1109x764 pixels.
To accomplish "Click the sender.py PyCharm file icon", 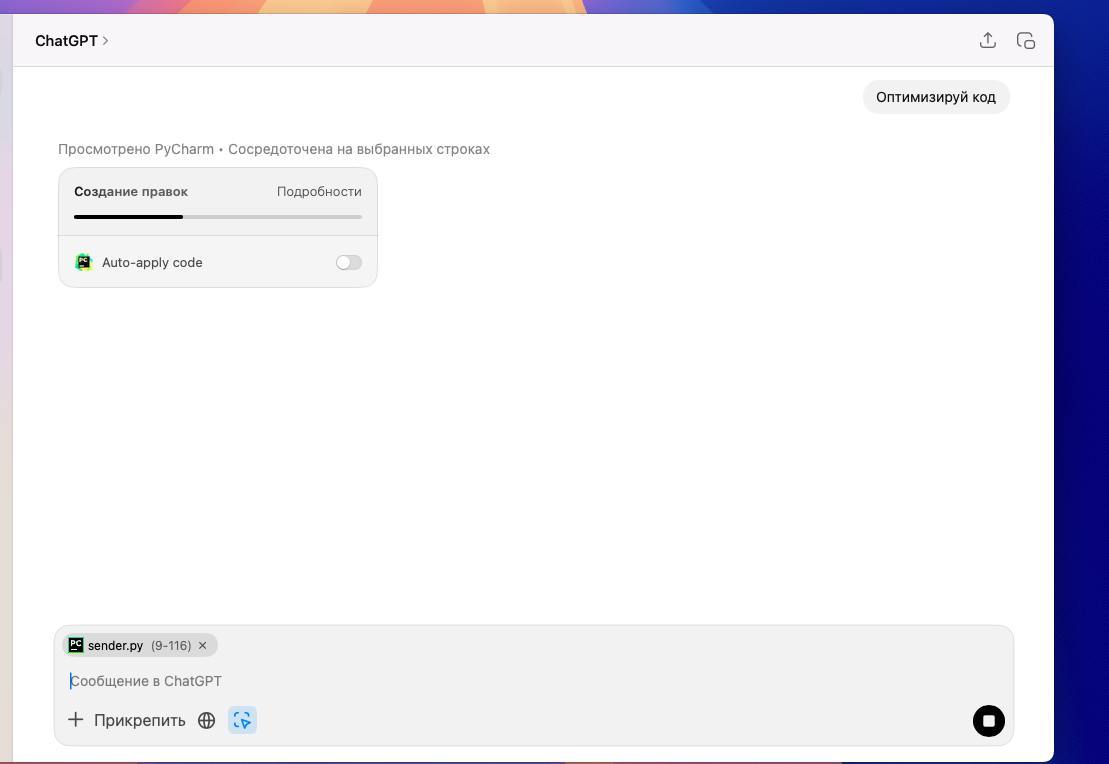I will [76, 645].
